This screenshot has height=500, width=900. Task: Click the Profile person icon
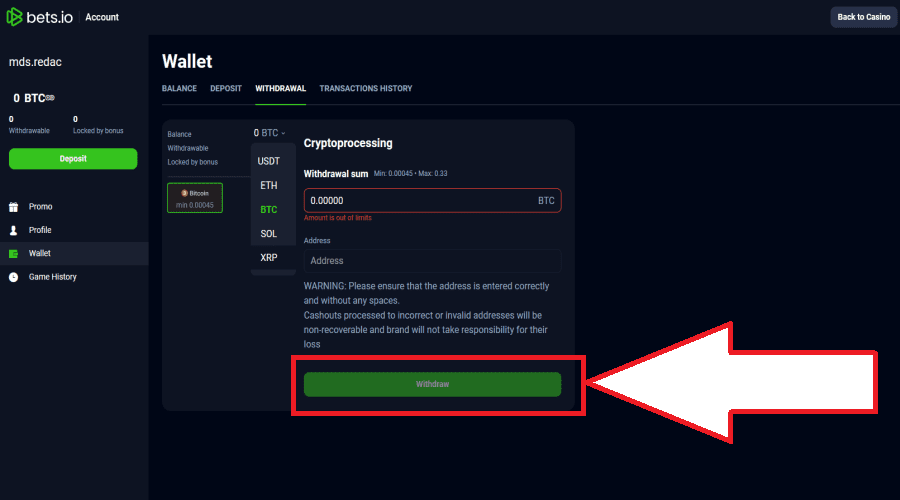tap(13, 230)
